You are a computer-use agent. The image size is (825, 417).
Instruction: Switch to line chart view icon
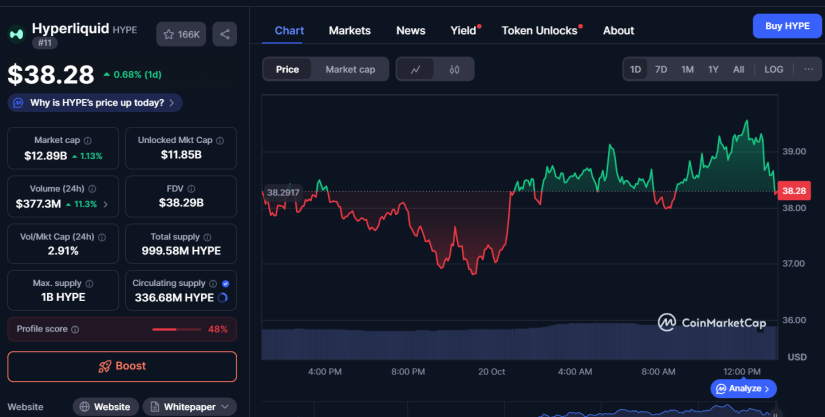click(415, 70)
